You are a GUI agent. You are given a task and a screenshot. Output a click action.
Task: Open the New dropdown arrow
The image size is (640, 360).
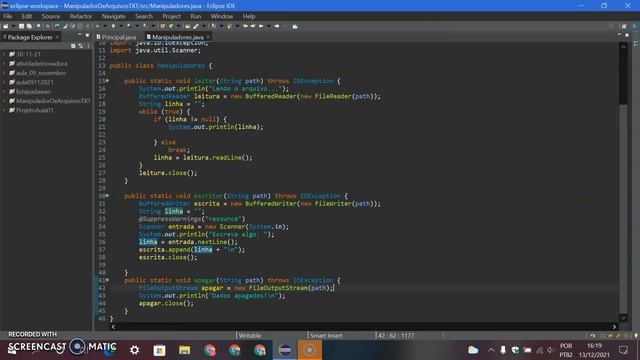(13, 26)
